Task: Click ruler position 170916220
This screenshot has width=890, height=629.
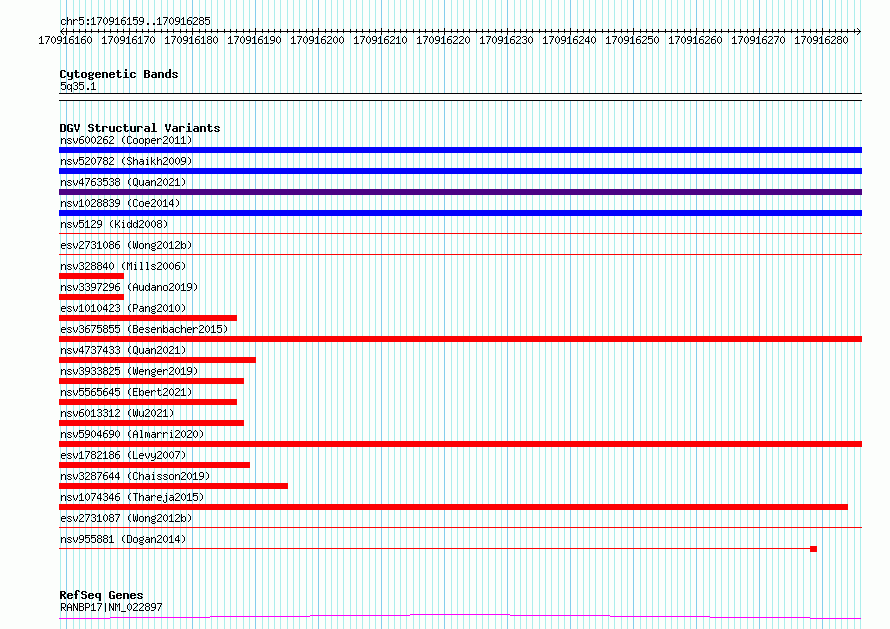Action: pyautogui.click(x=443, y=40)
